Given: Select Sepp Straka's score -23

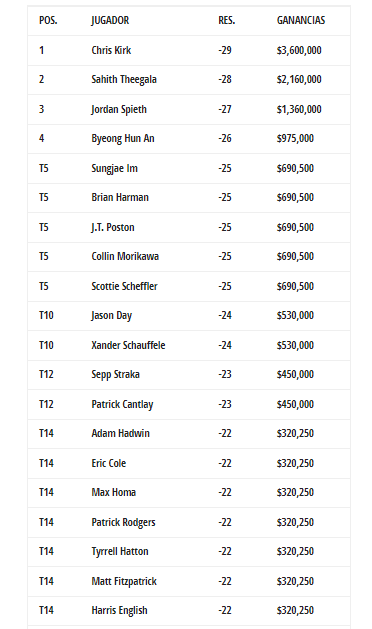Looking at the screenshot, I should point(225,374).
